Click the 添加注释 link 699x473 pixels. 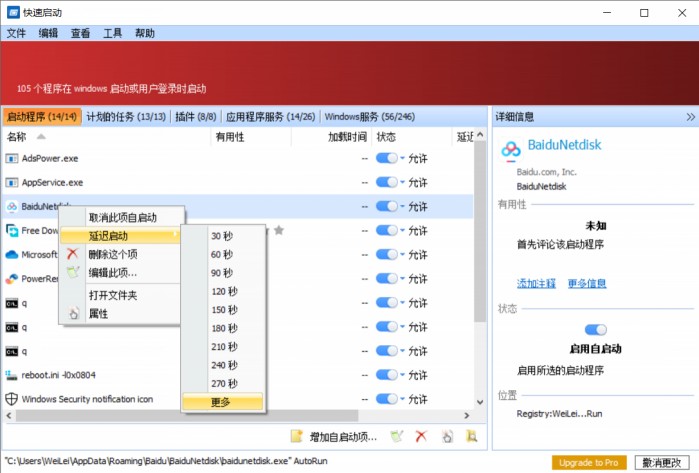tap(535, 283)
